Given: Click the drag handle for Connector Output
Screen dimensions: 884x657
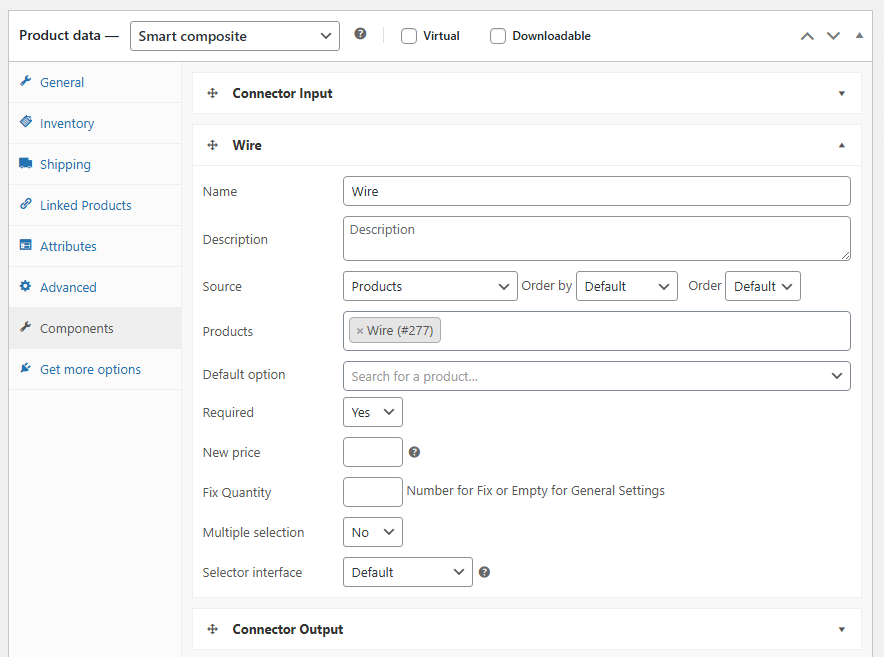Looking at the screenshot, I should [212, 629].
